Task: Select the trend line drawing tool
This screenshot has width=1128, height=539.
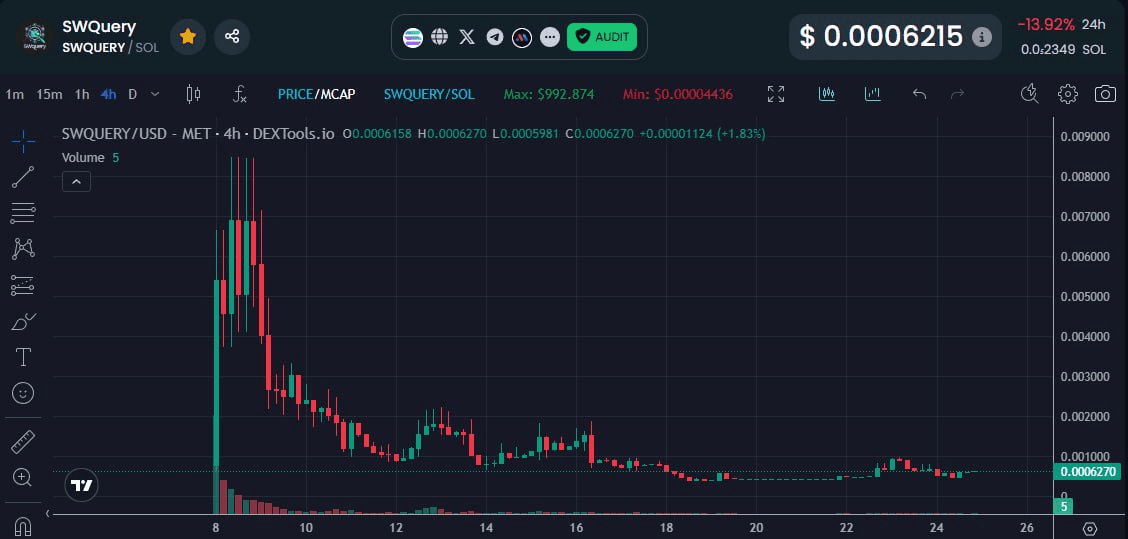Action: click(23, 177)
